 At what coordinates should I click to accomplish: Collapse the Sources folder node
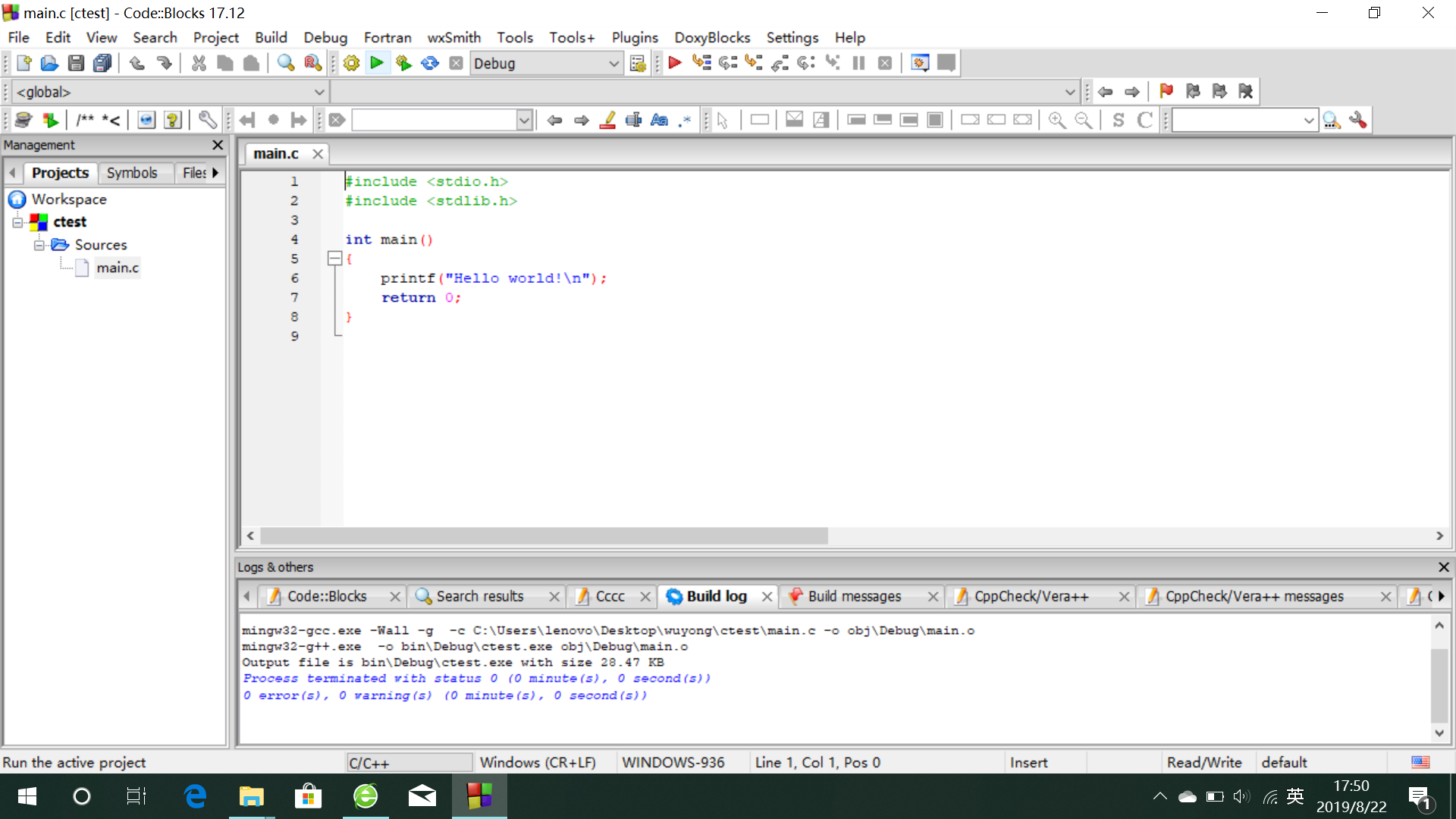(x=39, y=245)
